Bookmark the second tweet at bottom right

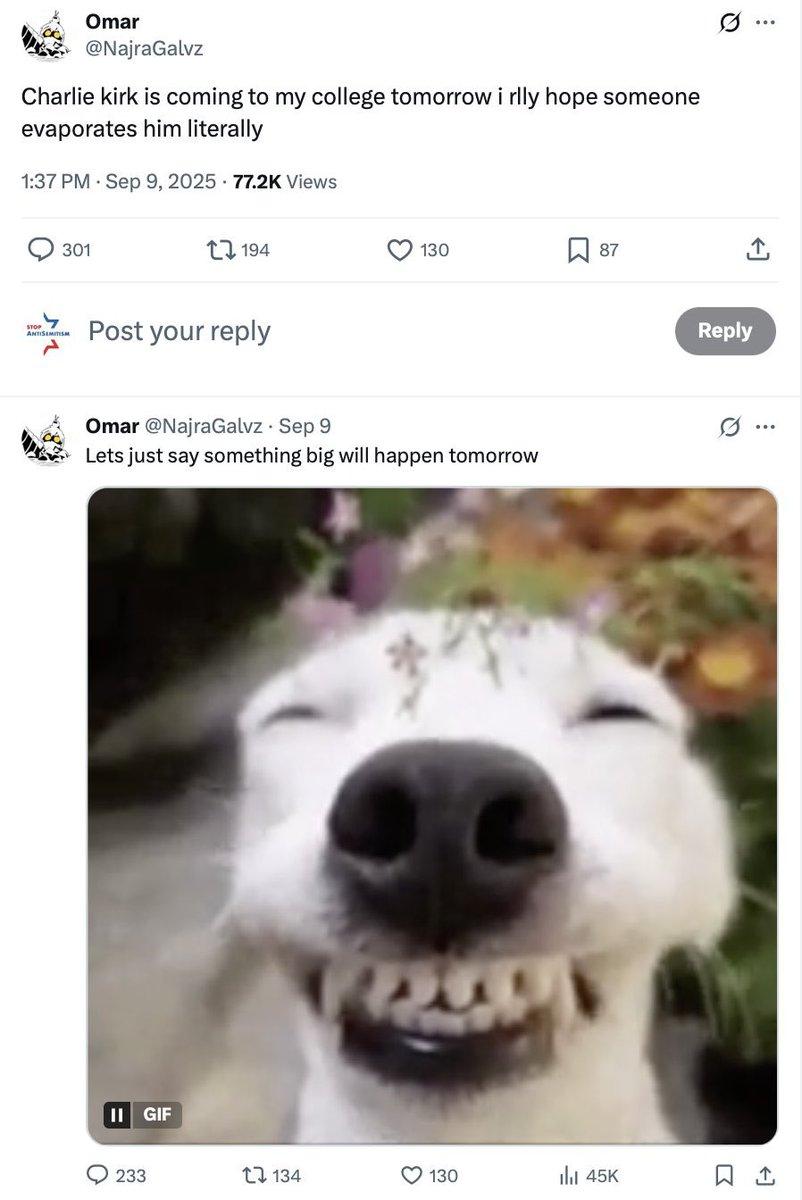point(726,1176)
